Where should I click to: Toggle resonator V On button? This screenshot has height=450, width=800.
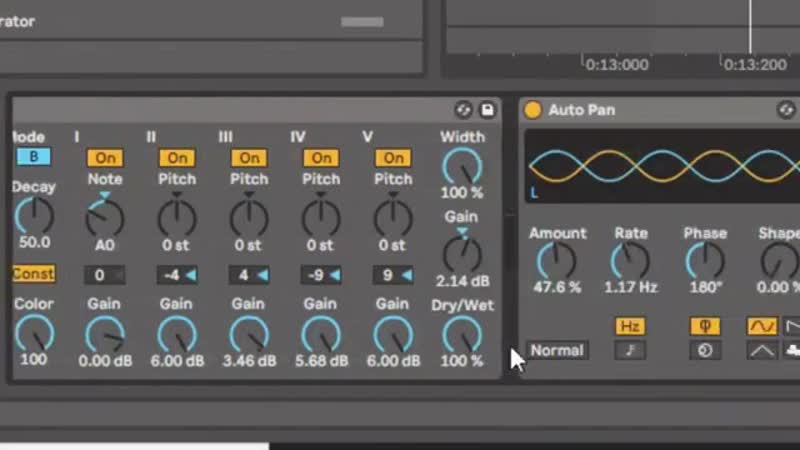(393, 158)
